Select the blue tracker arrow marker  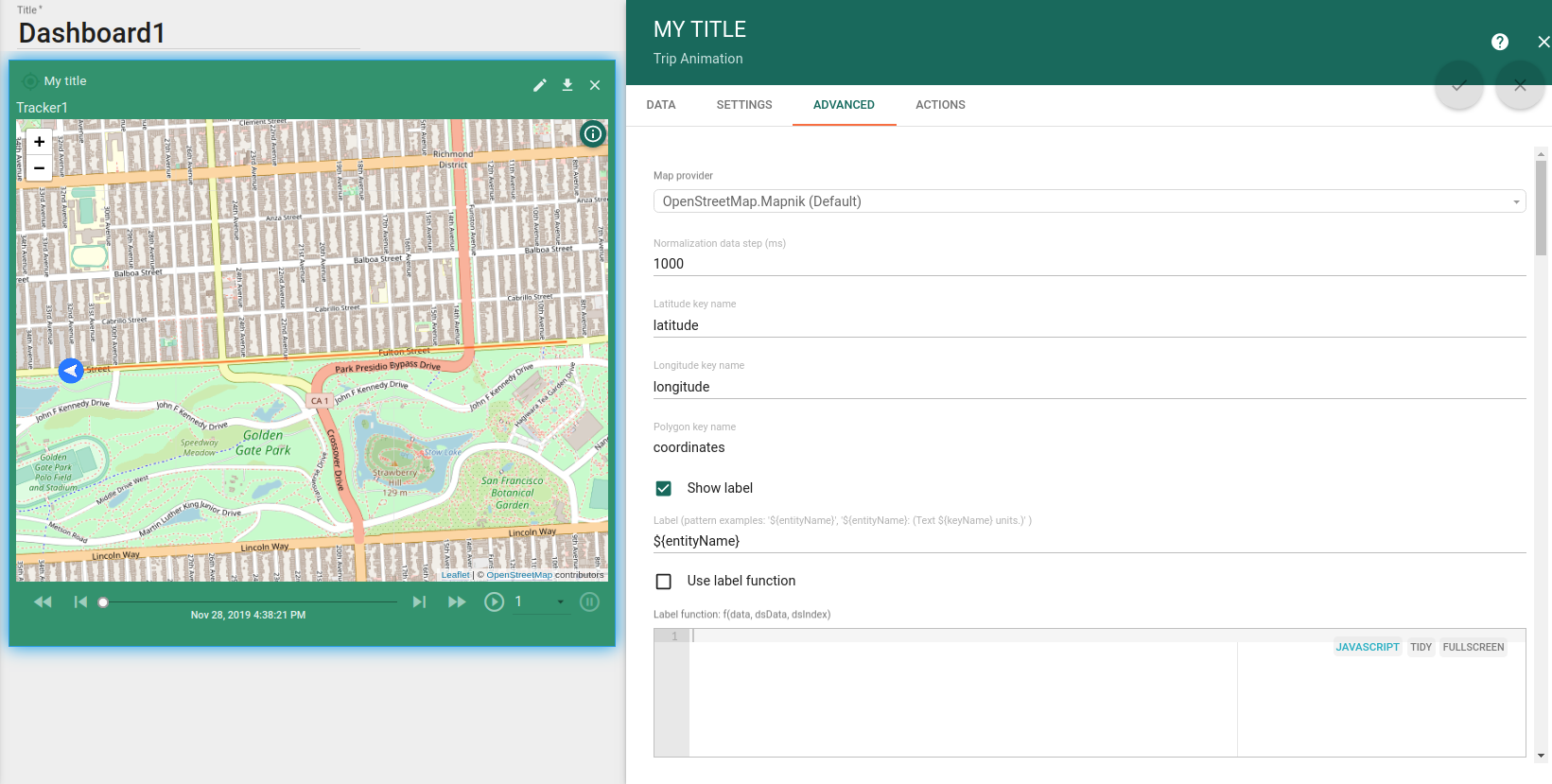click(71, 371)
